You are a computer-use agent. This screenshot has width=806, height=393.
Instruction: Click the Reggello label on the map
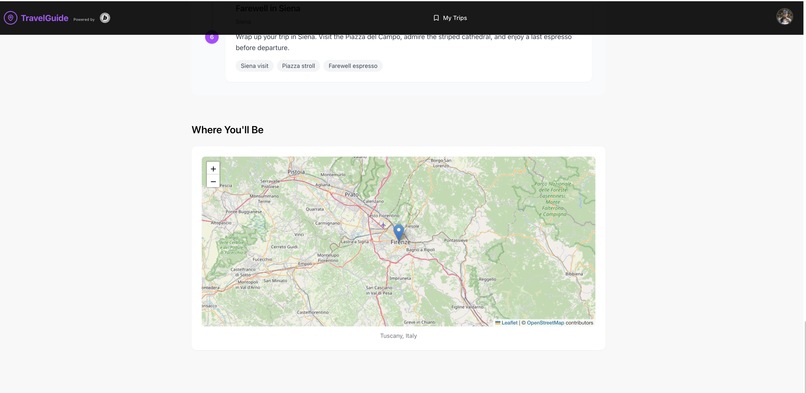pyautogui.click(x=487, y=279)
